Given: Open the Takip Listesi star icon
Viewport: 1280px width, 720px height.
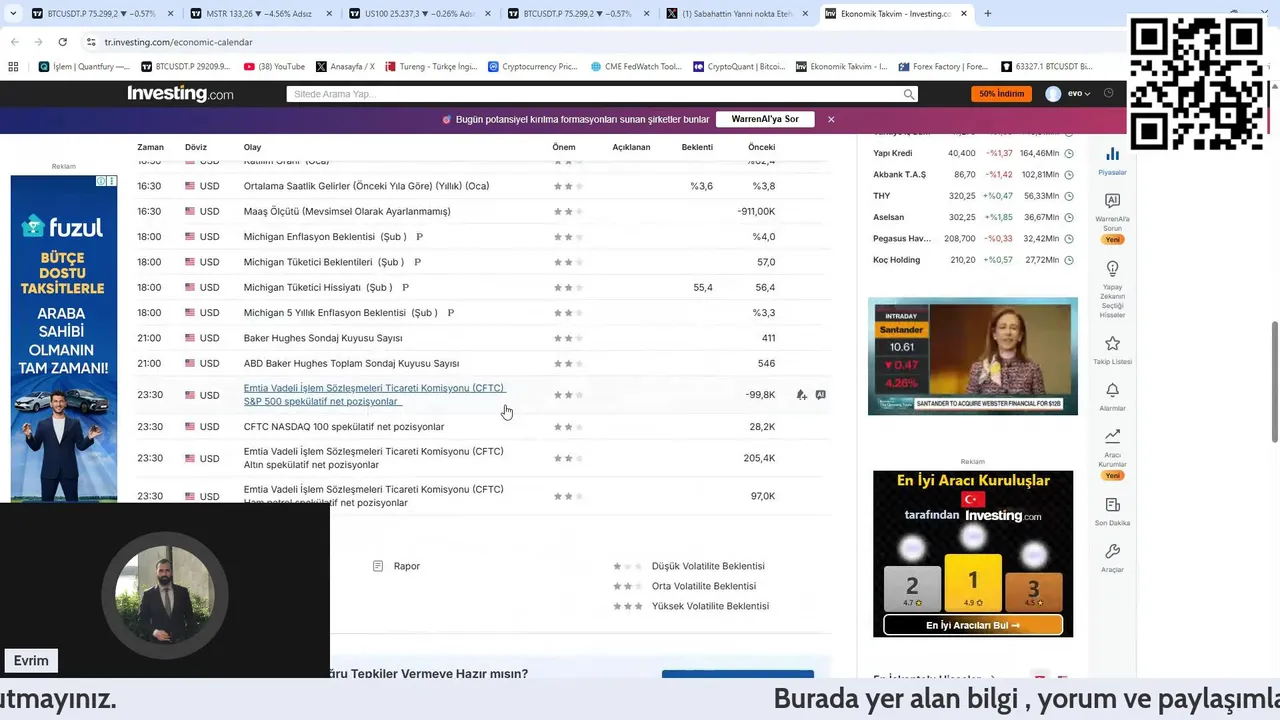Looking at the screenshot, I should pos(1112,344).
